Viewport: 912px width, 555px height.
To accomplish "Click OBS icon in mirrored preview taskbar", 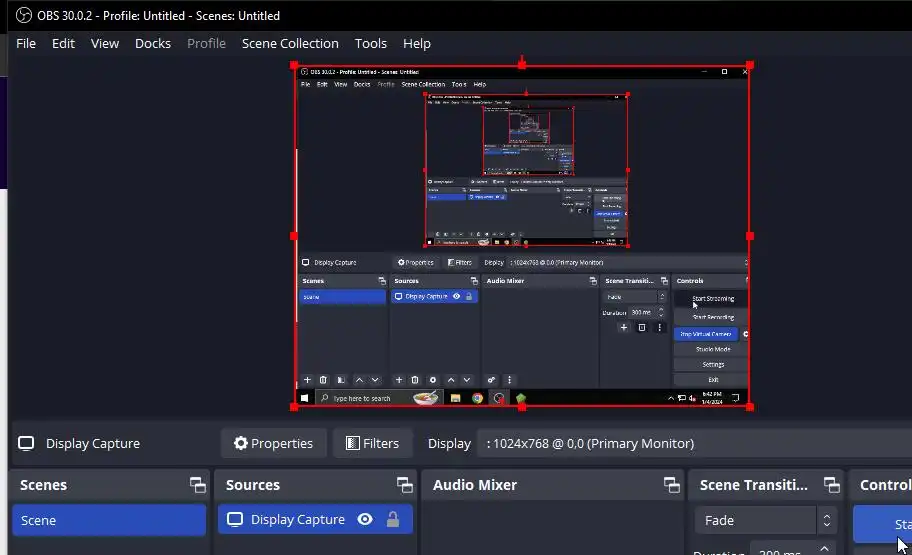I will click(x=498, y=398).
